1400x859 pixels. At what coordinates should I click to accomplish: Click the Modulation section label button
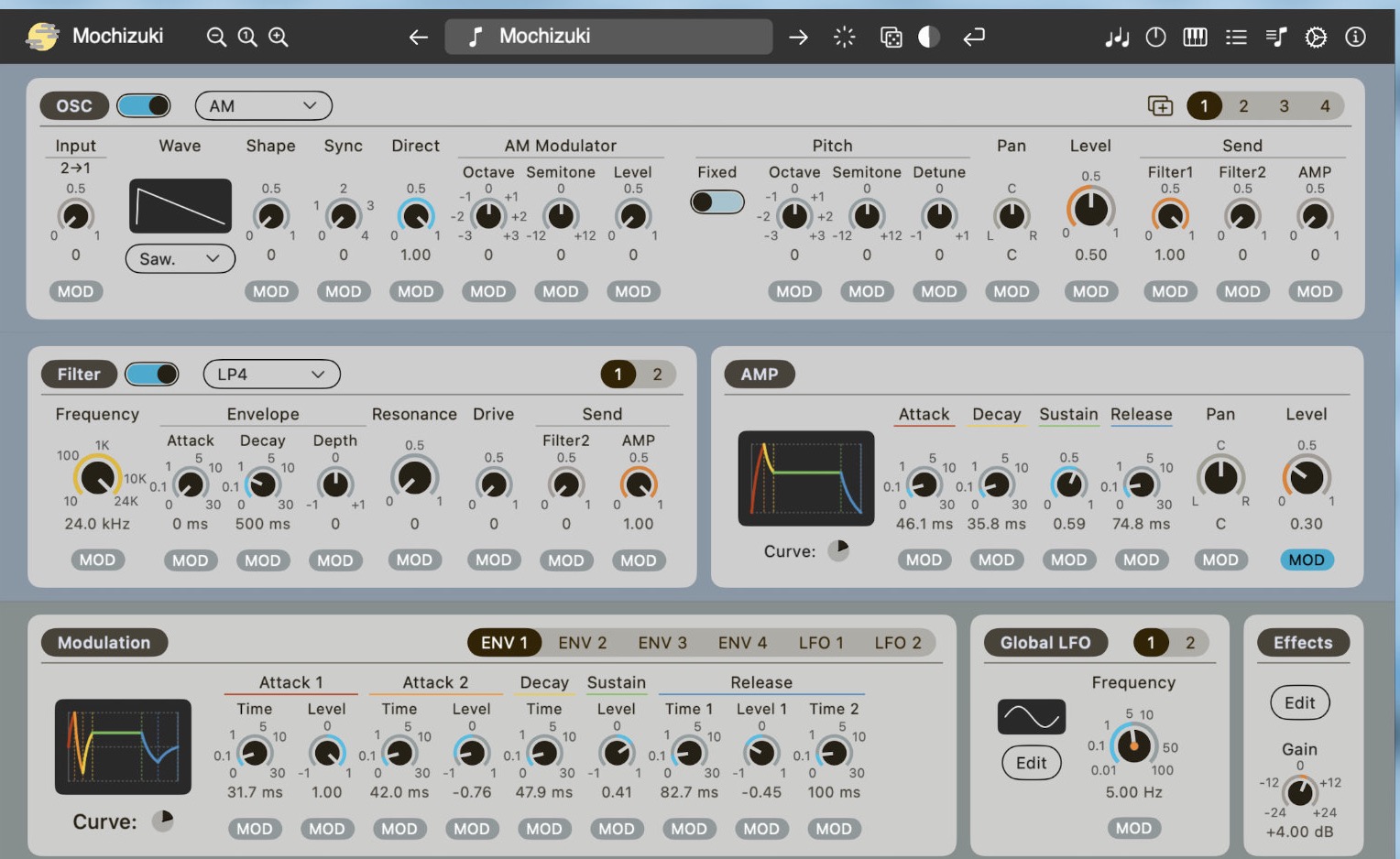pyautogui.click(x=104, y=643)
